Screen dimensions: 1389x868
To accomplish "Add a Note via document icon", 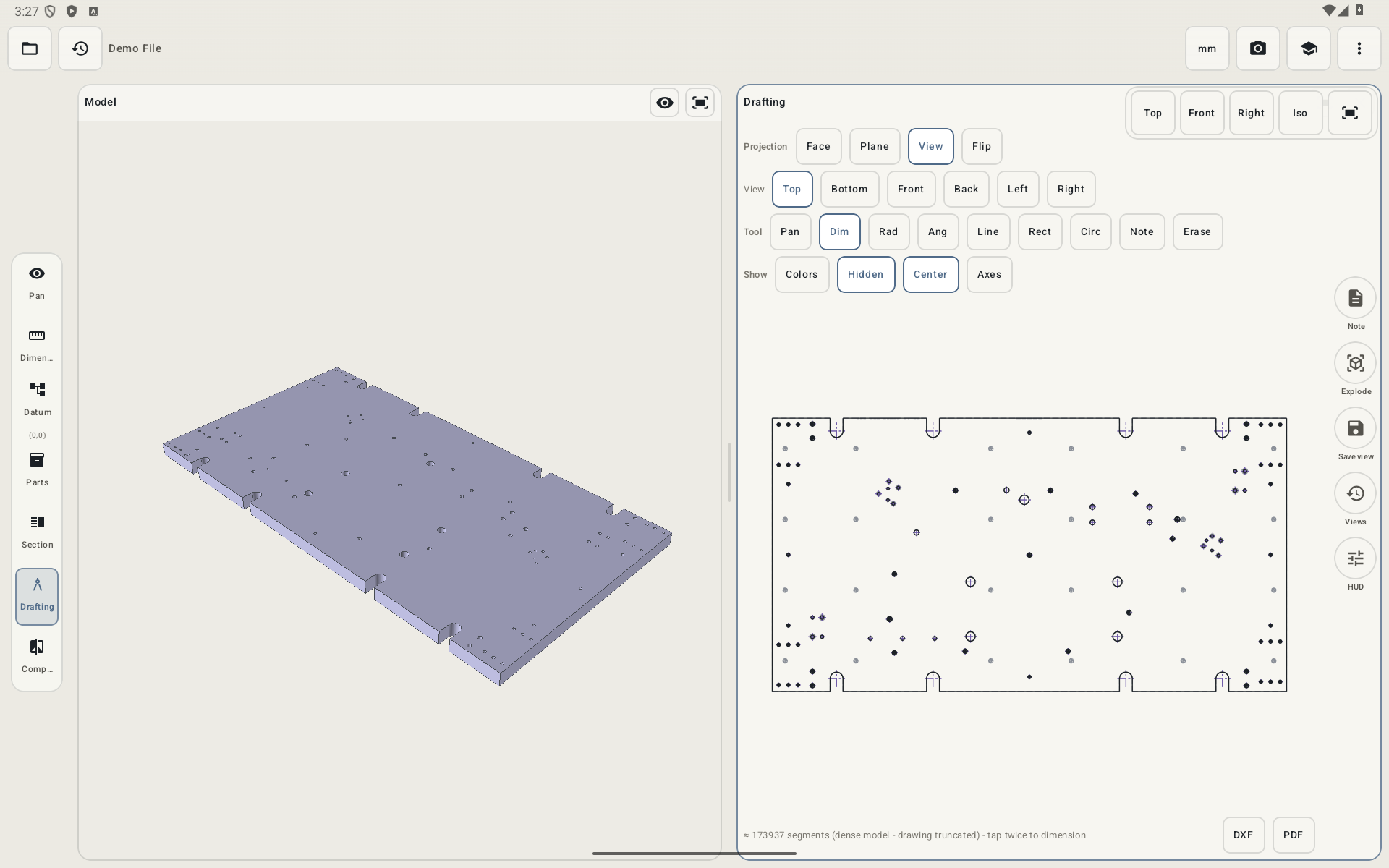I will click(1355, 298).
